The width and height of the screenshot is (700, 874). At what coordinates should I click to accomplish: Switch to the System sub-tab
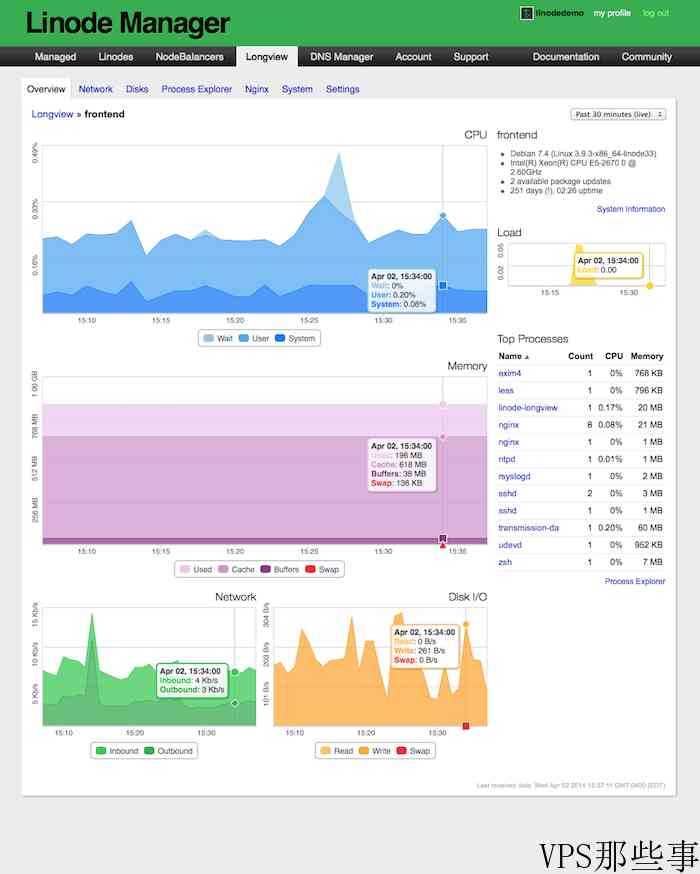[297, 89]
